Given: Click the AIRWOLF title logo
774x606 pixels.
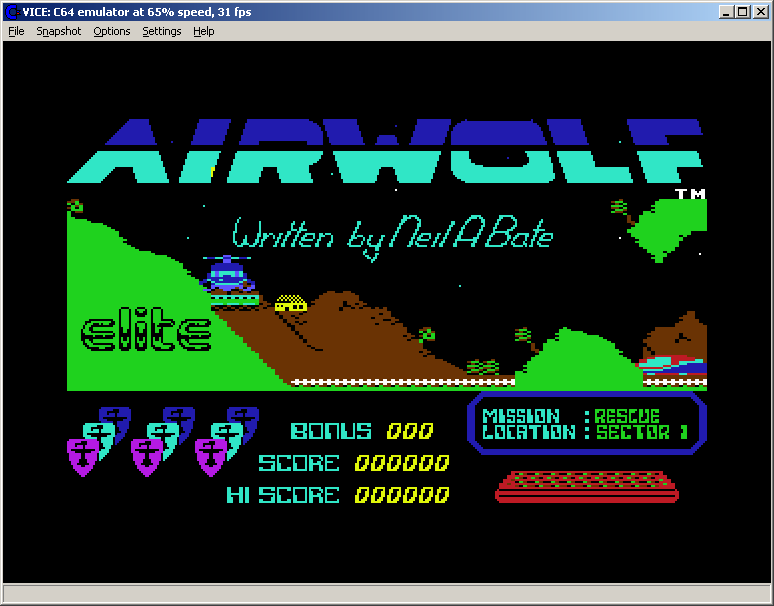Looking at the screenshot, I should [386, 151].
